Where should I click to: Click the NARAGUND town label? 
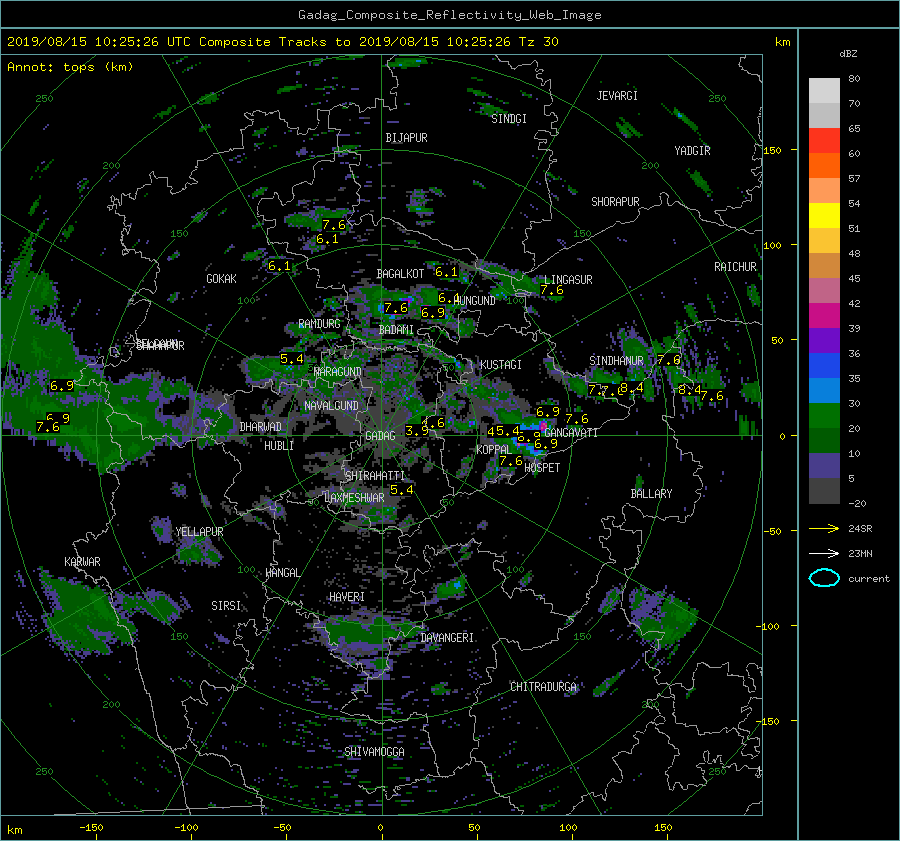338,372
